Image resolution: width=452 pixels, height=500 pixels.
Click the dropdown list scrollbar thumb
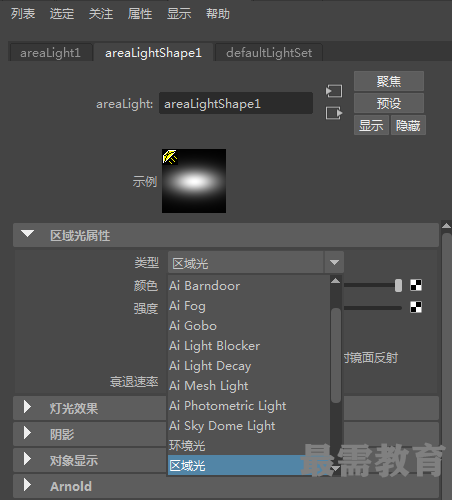[336, 355]
